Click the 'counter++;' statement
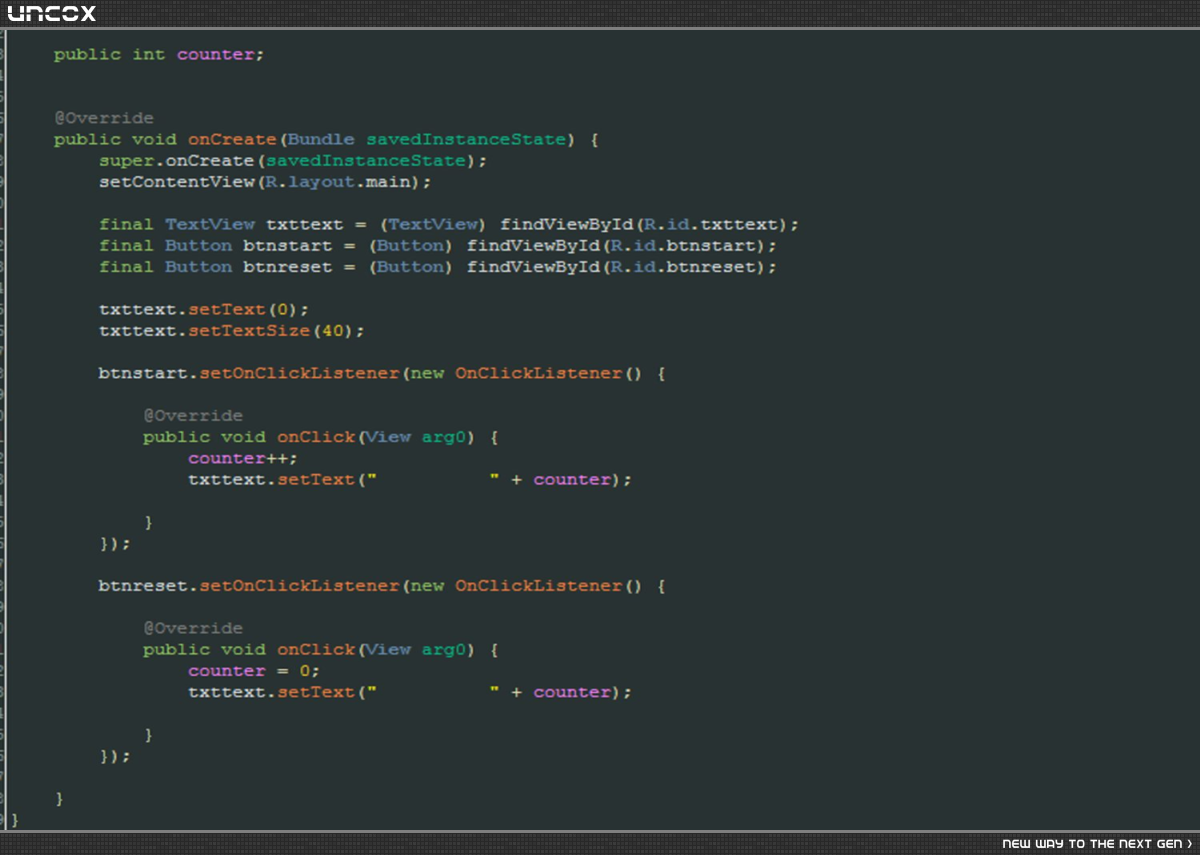Image resolution: width=1200 pixels, height=855 pixels. (x=243, y=459)
